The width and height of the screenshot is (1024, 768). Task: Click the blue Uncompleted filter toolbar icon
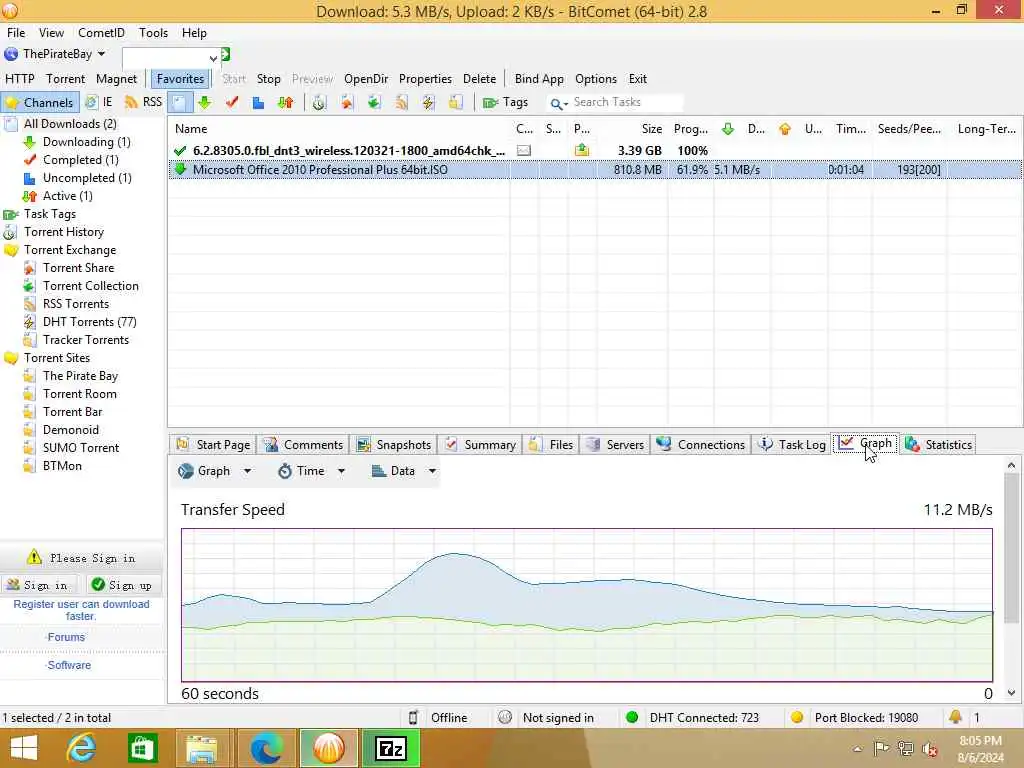pos(259,103)
